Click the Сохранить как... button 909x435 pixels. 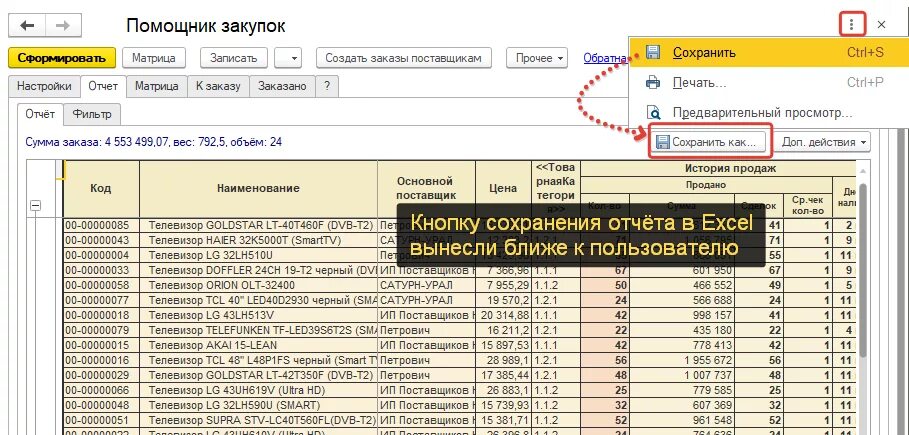707,142
